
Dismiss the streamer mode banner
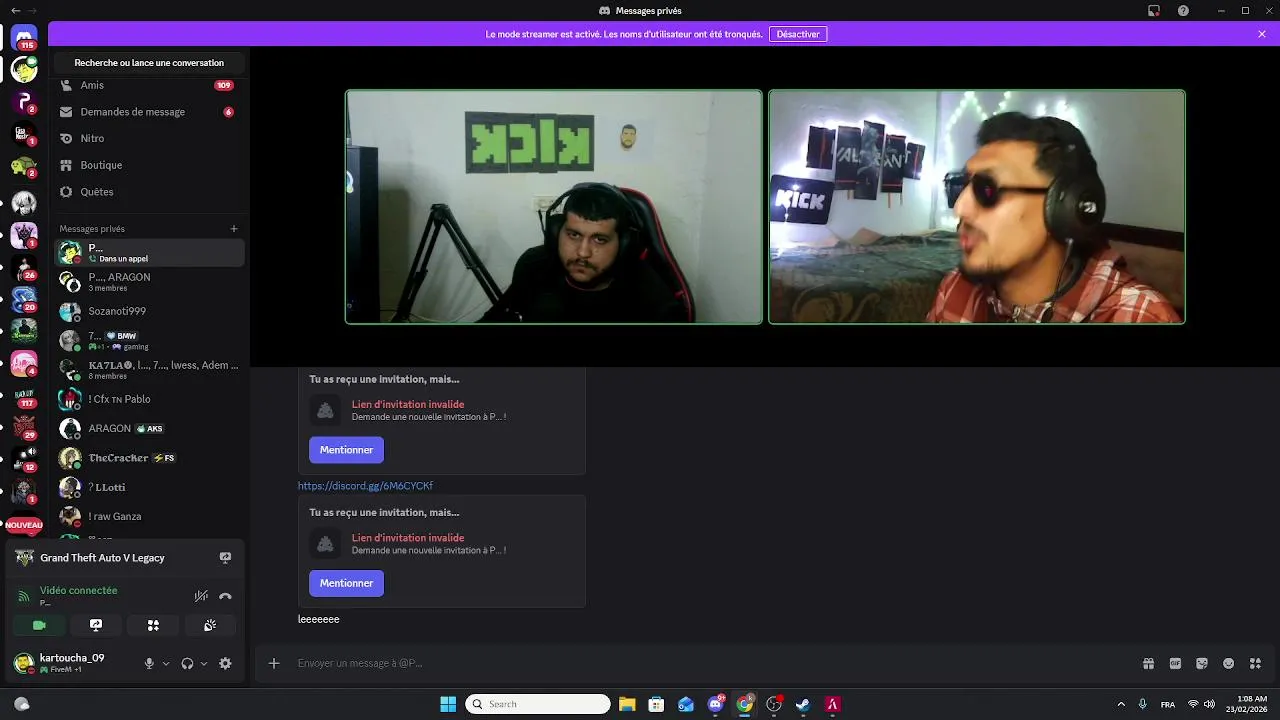(x=1262, y=34)
